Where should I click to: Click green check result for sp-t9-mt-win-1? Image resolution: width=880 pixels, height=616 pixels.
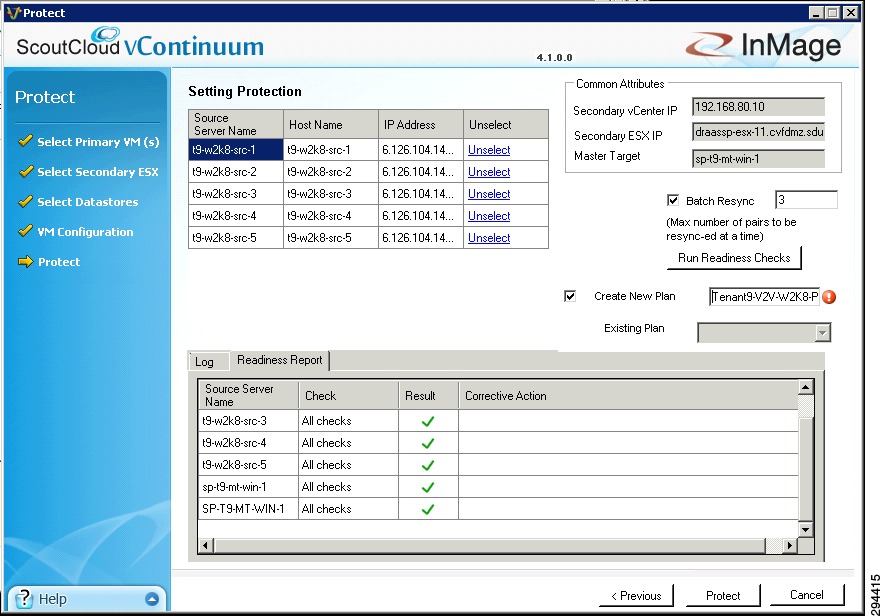[428, 487]
